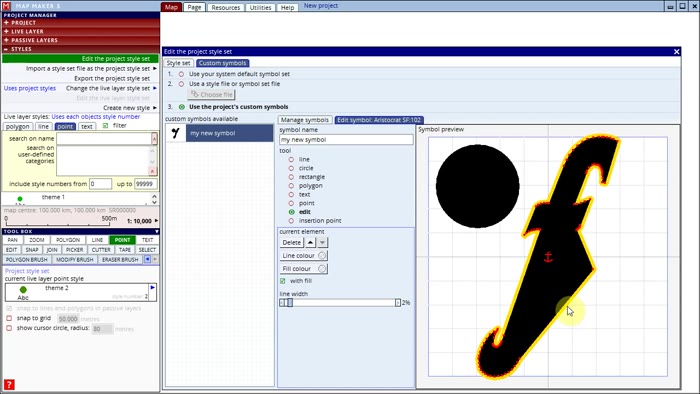
Task: Move current element down with arrow
Action: click(x=322, y=242)
